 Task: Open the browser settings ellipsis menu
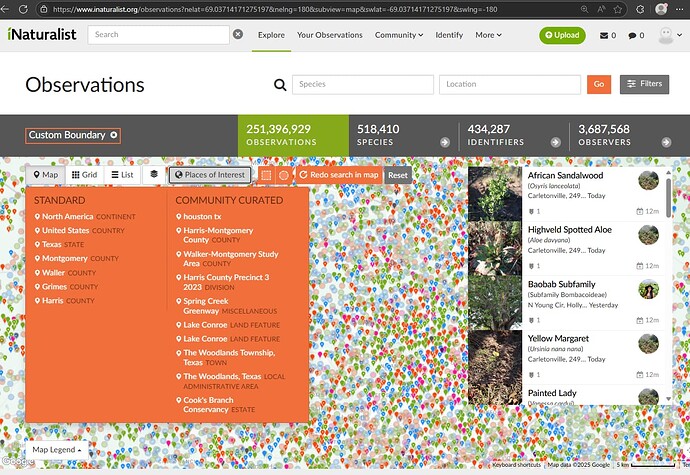(679, 9)
